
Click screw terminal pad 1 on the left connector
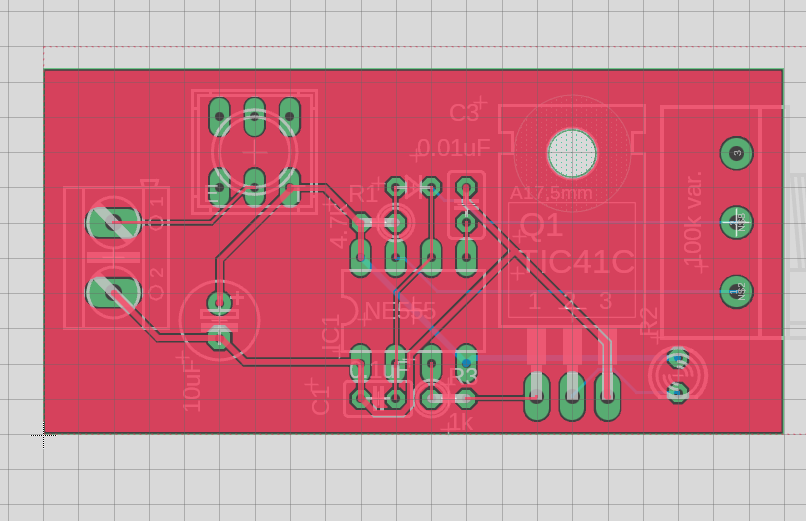click(111, 222)
